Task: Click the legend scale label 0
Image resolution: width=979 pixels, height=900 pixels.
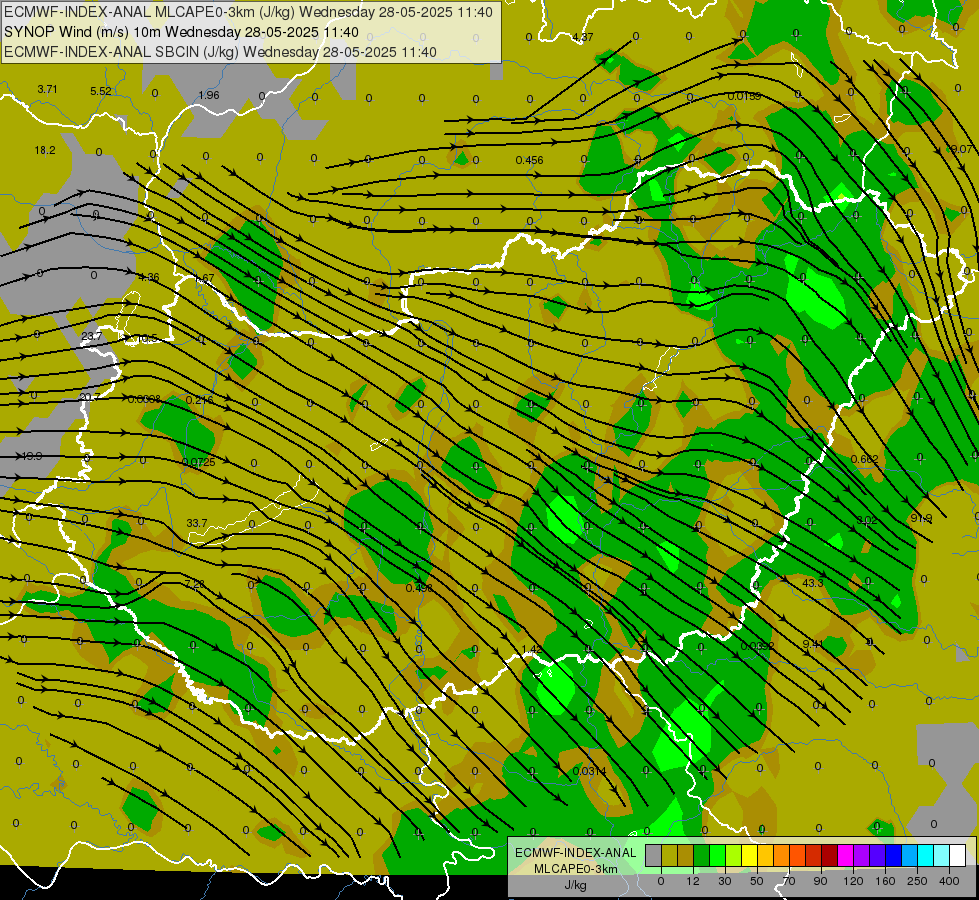Action: pyautogui.click(x=661, y=881)
